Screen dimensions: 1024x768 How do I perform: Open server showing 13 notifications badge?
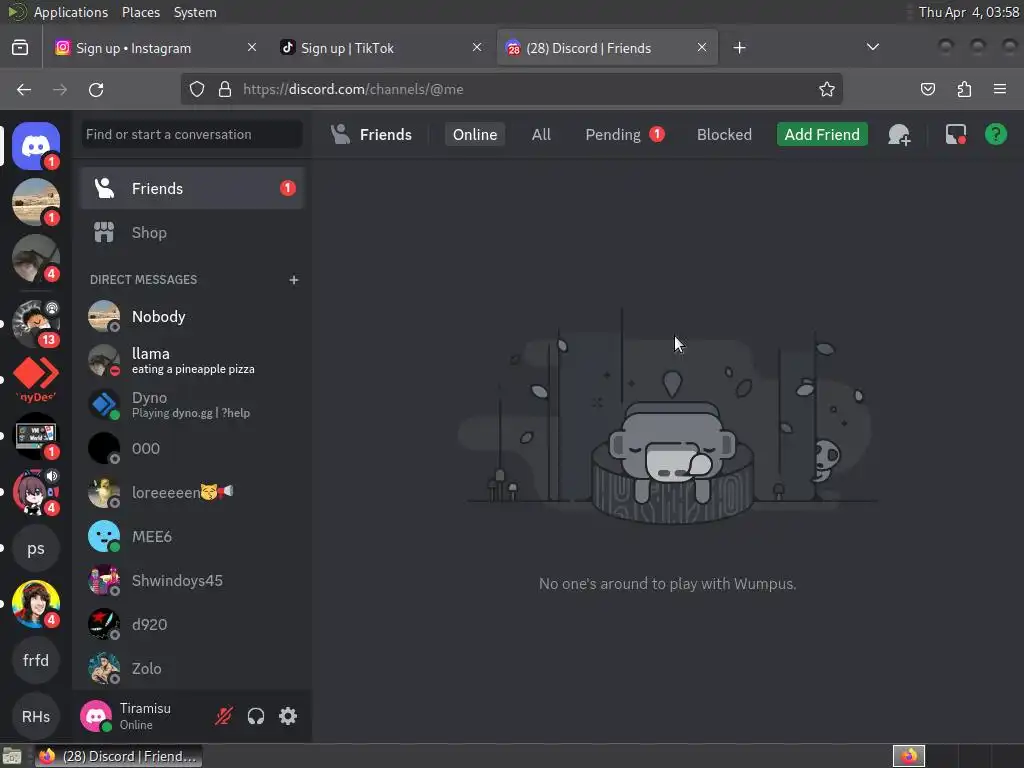point(36,323)
